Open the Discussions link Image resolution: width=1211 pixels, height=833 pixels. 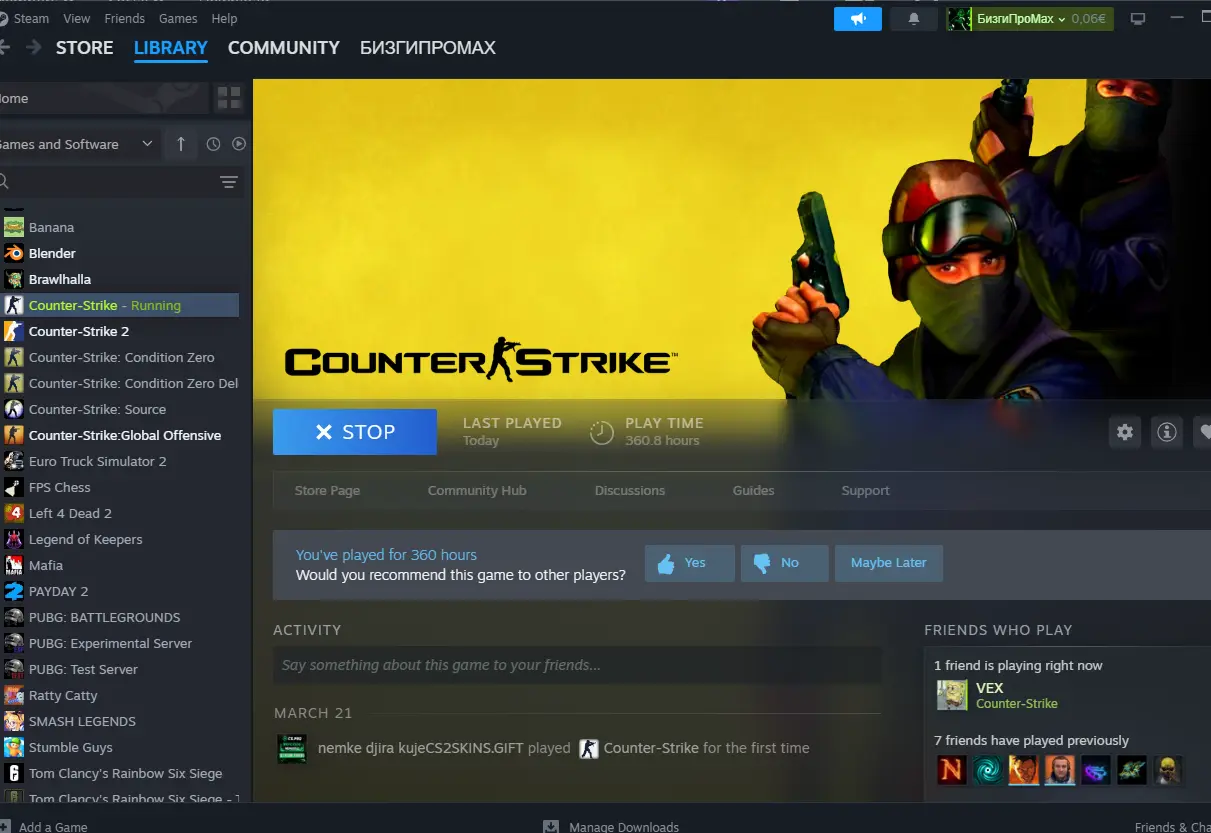pos(630,490)
